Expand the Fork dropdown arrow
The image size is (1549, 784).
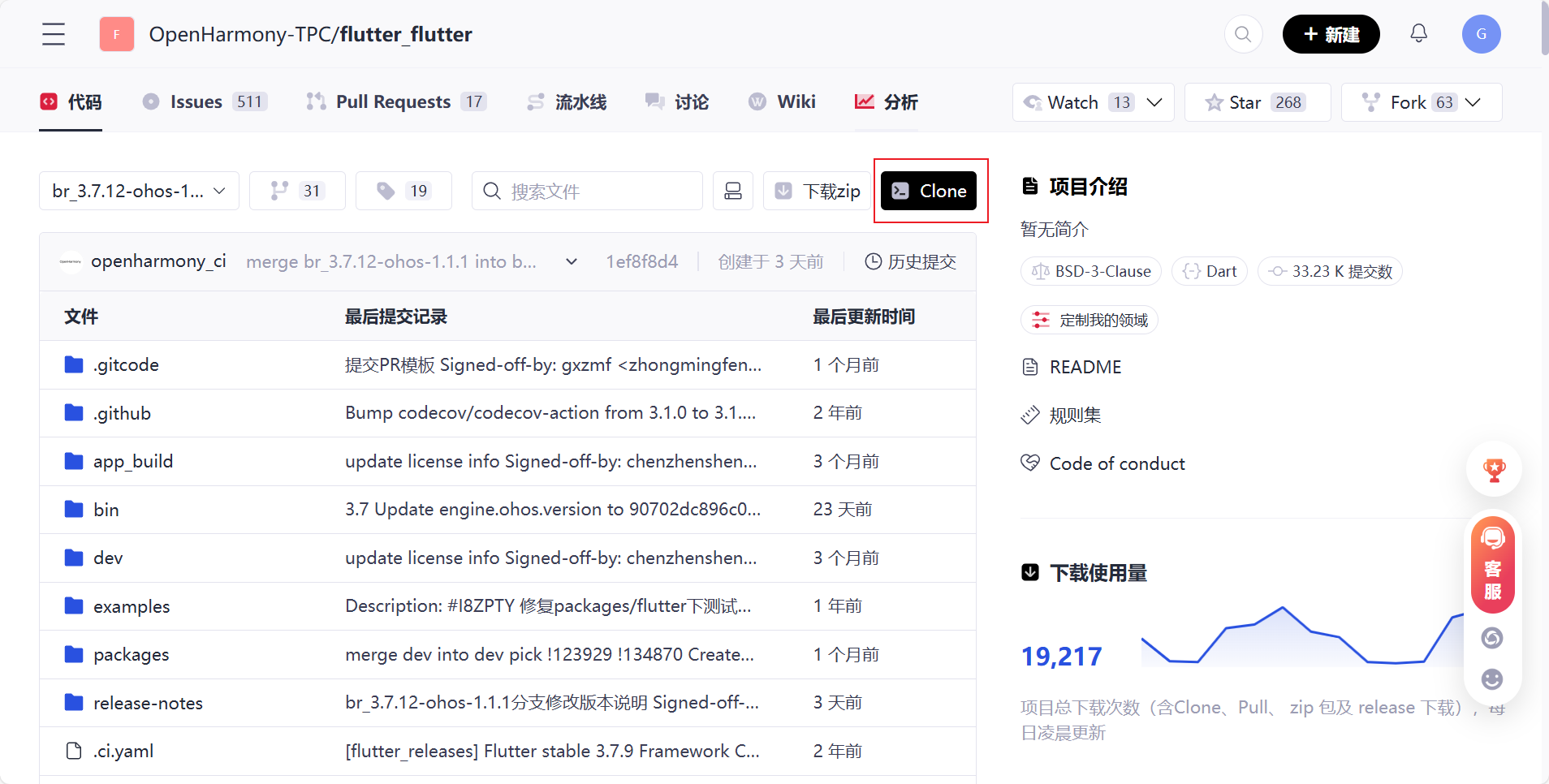point(1473,102)
